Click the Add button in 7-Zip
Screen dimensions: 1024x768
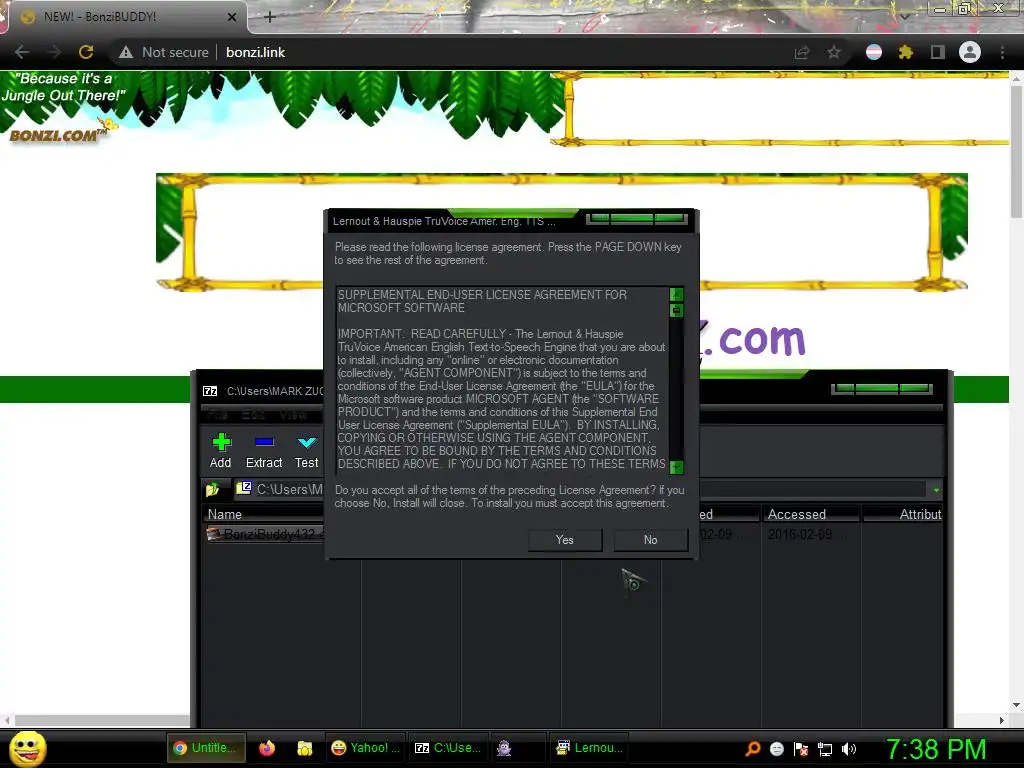point(221,451)
